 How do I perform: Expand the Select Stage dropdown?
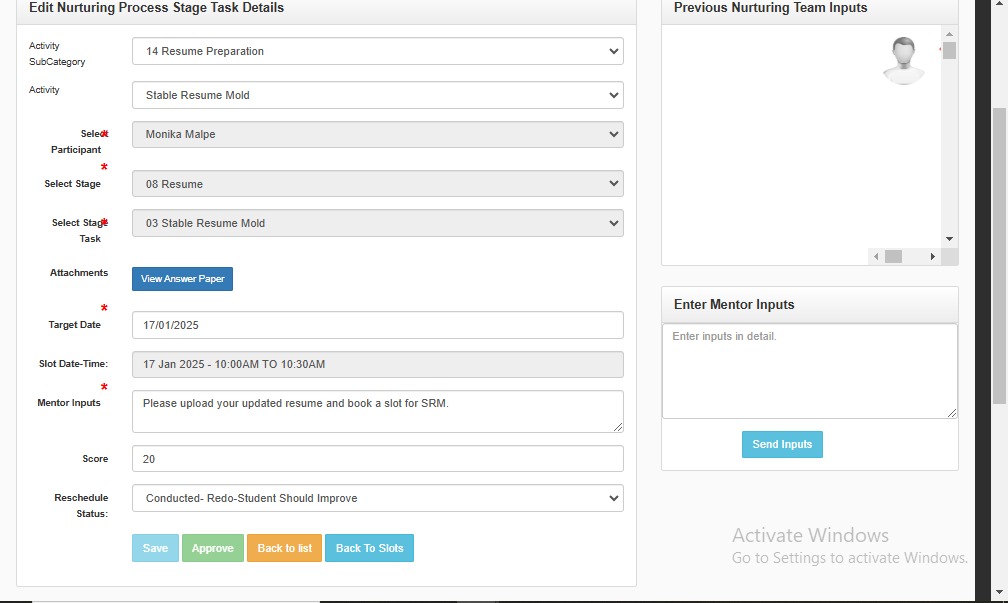click(377, 184)
